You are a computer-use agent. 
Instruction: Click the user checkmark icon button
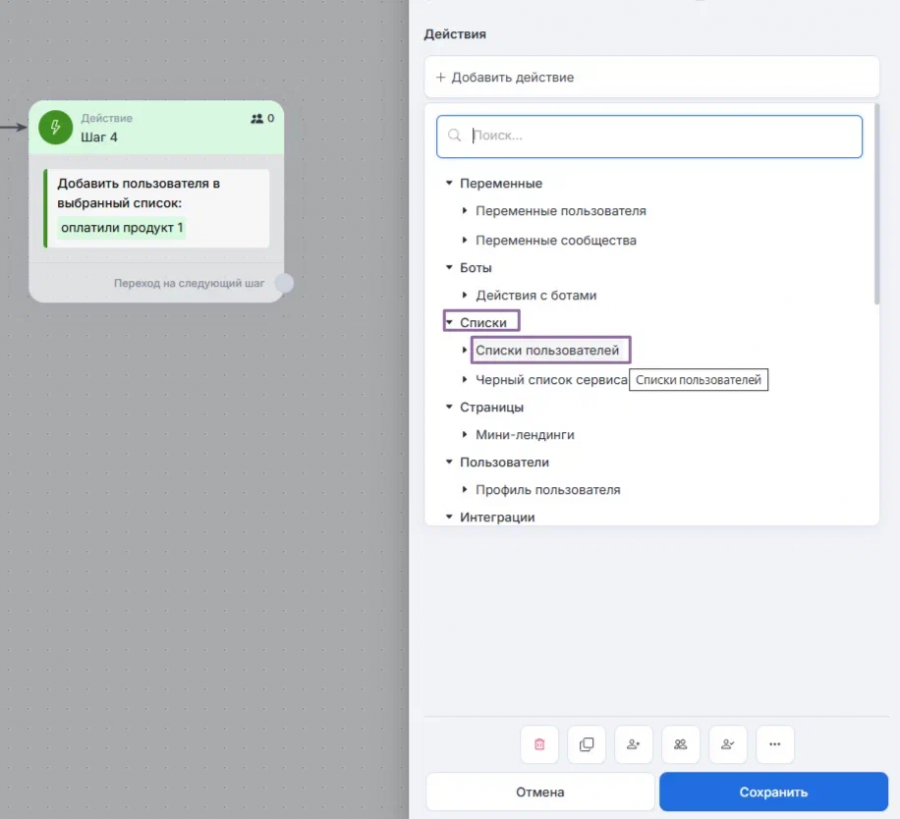[727, 744]
